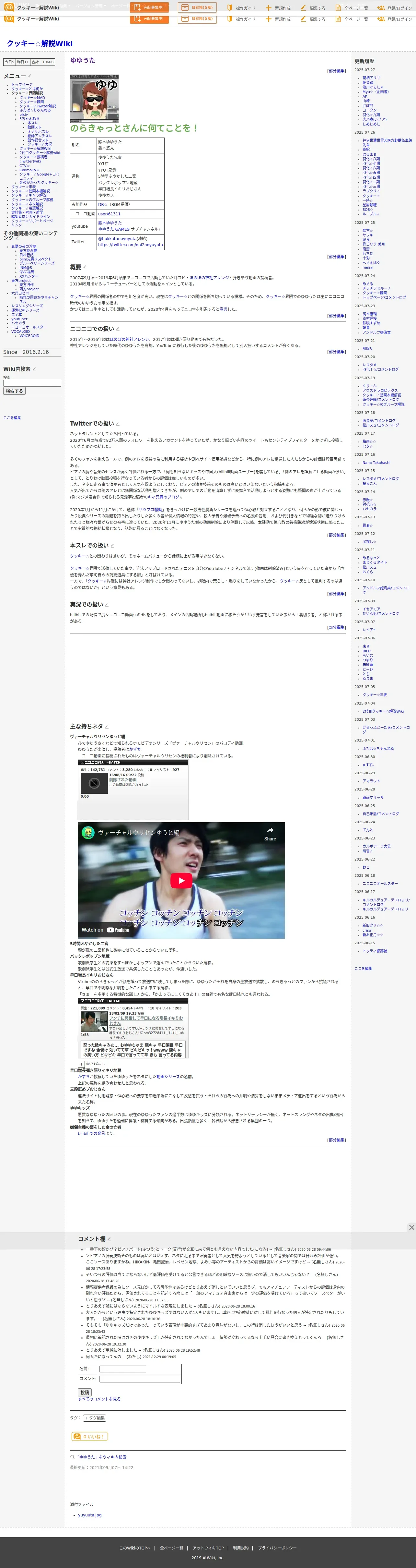Play the ヴァーチャルワリセンゆうと YouTube video
Screen dimensions: 416x1568
click(181, 880)
